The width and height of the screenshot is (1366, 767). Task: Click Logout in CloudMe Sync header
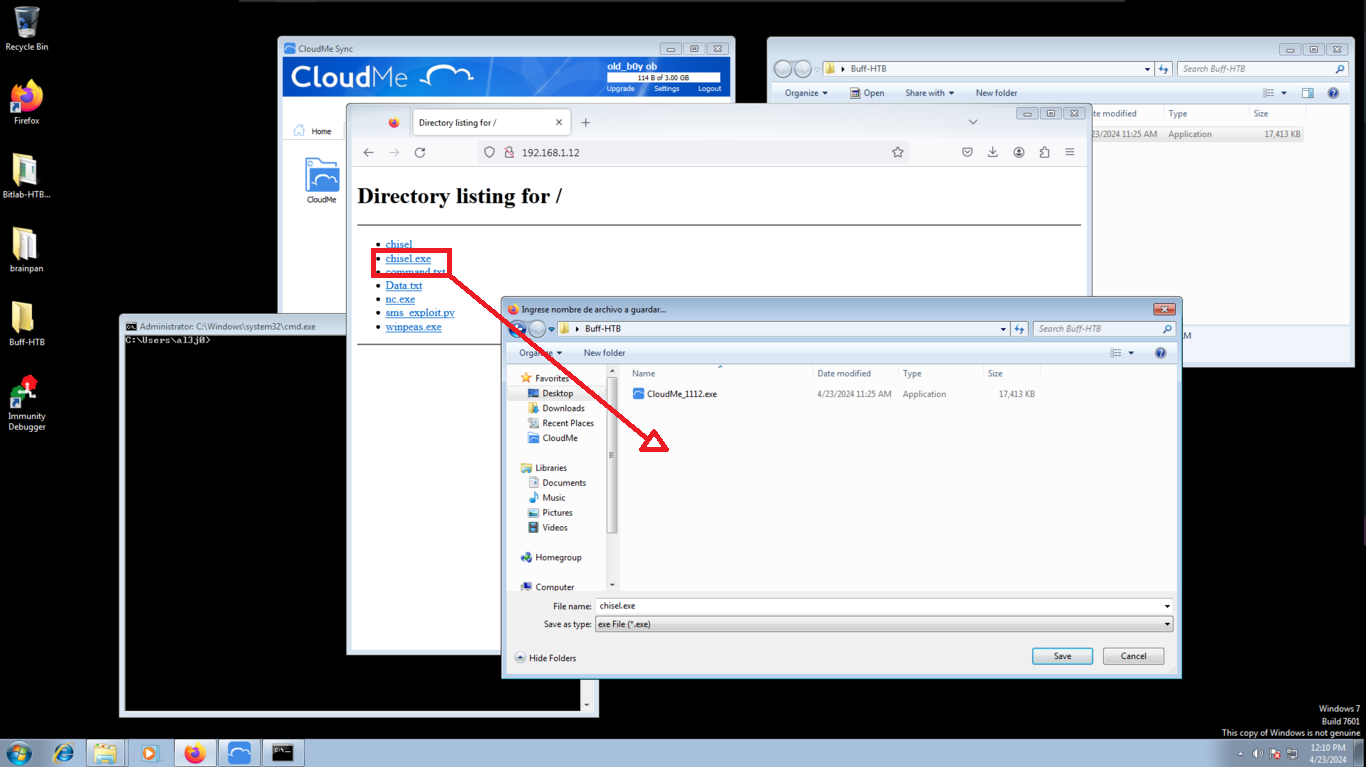[709, 89]
